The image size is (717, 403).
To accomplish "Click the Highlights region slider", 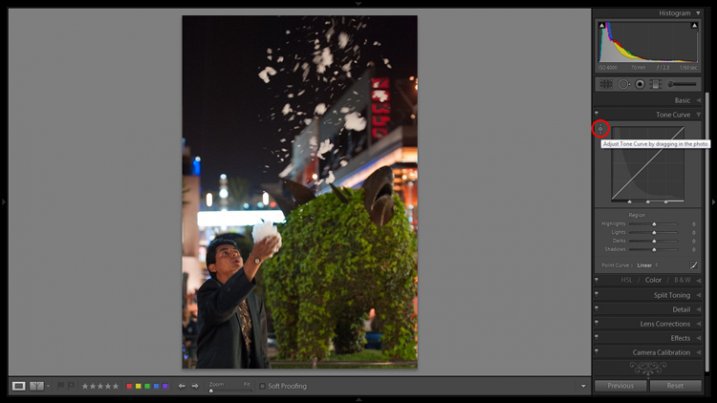I will [654, 224].
